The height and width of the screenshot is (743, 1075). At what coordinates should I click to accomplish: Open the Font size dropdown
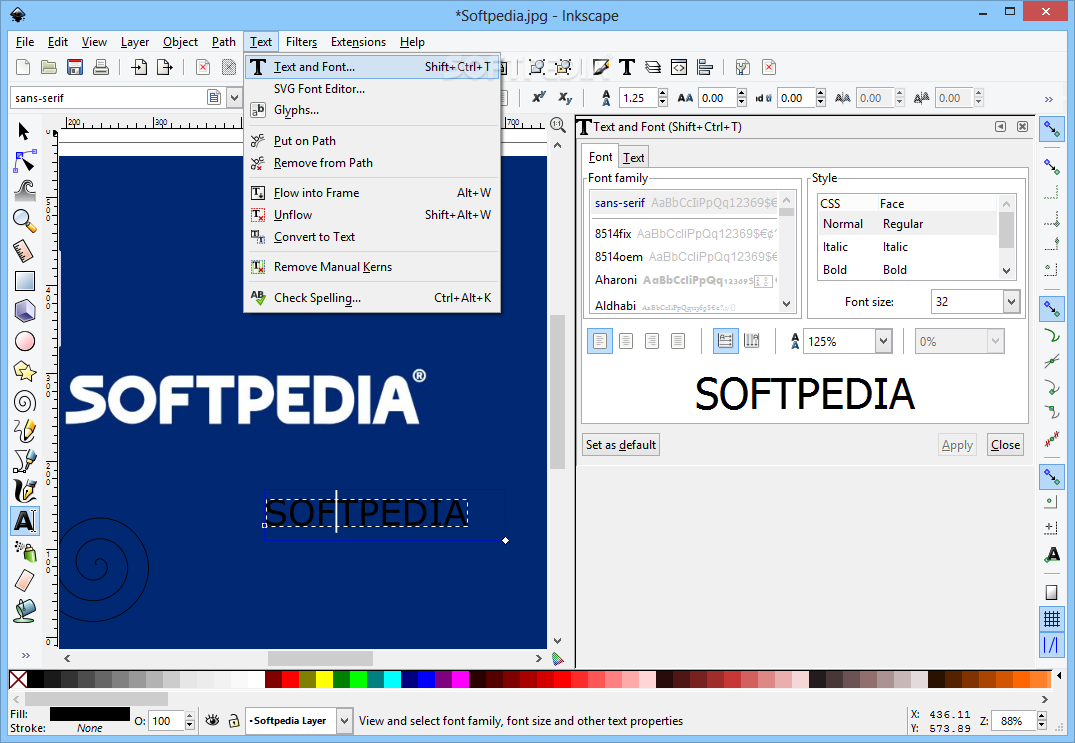pos(1011,302)
